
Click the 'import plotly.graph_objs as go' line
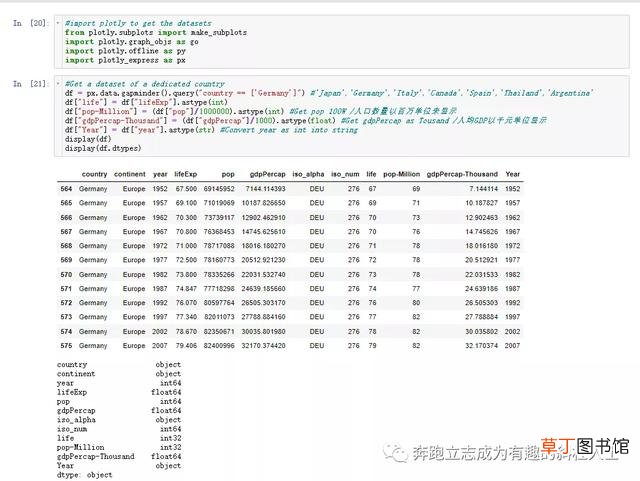(131, 42)
